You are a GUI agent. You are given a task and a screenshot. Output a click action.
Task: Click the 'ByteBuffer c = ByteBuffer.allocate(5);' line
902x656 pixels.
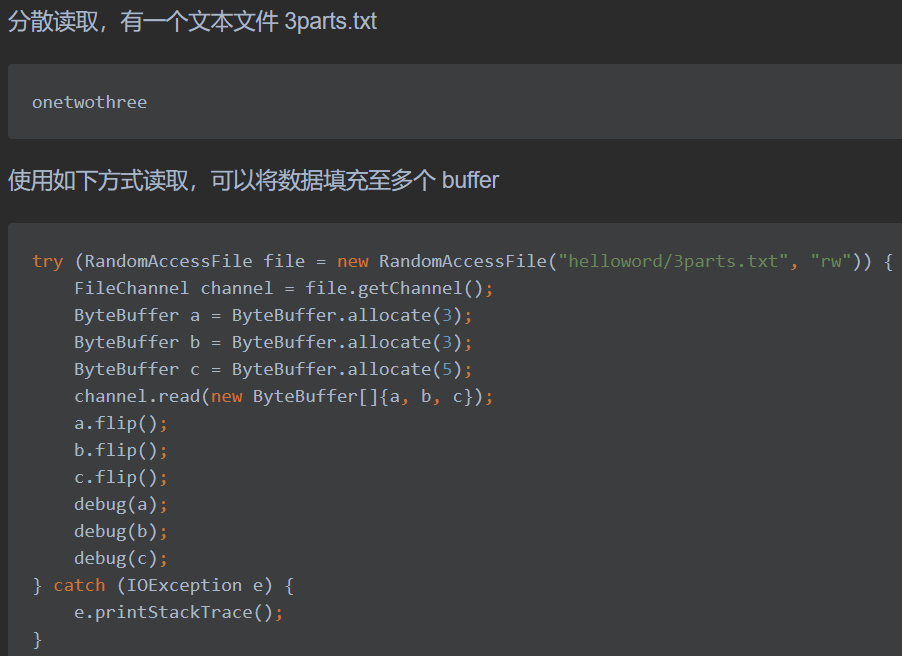273,369
